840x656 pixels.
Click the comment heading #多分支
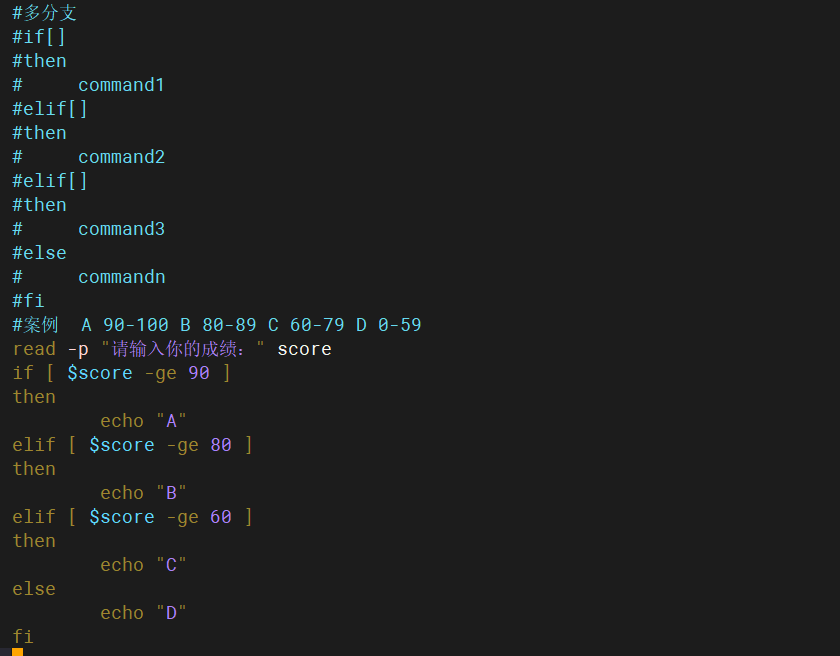click(44, 13)
